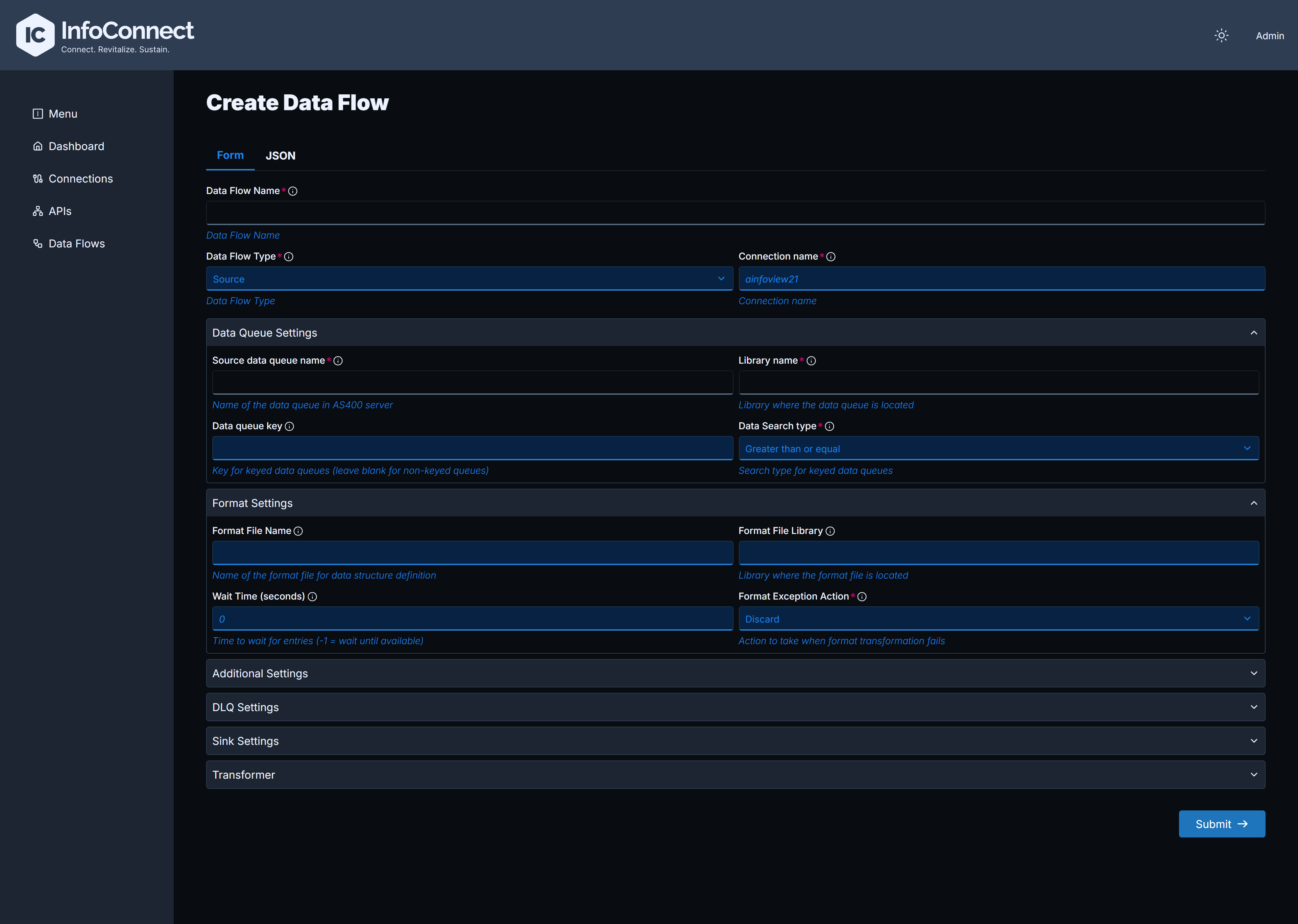
Task: Click info icon beside Format File Library
Action: point(830,531)
